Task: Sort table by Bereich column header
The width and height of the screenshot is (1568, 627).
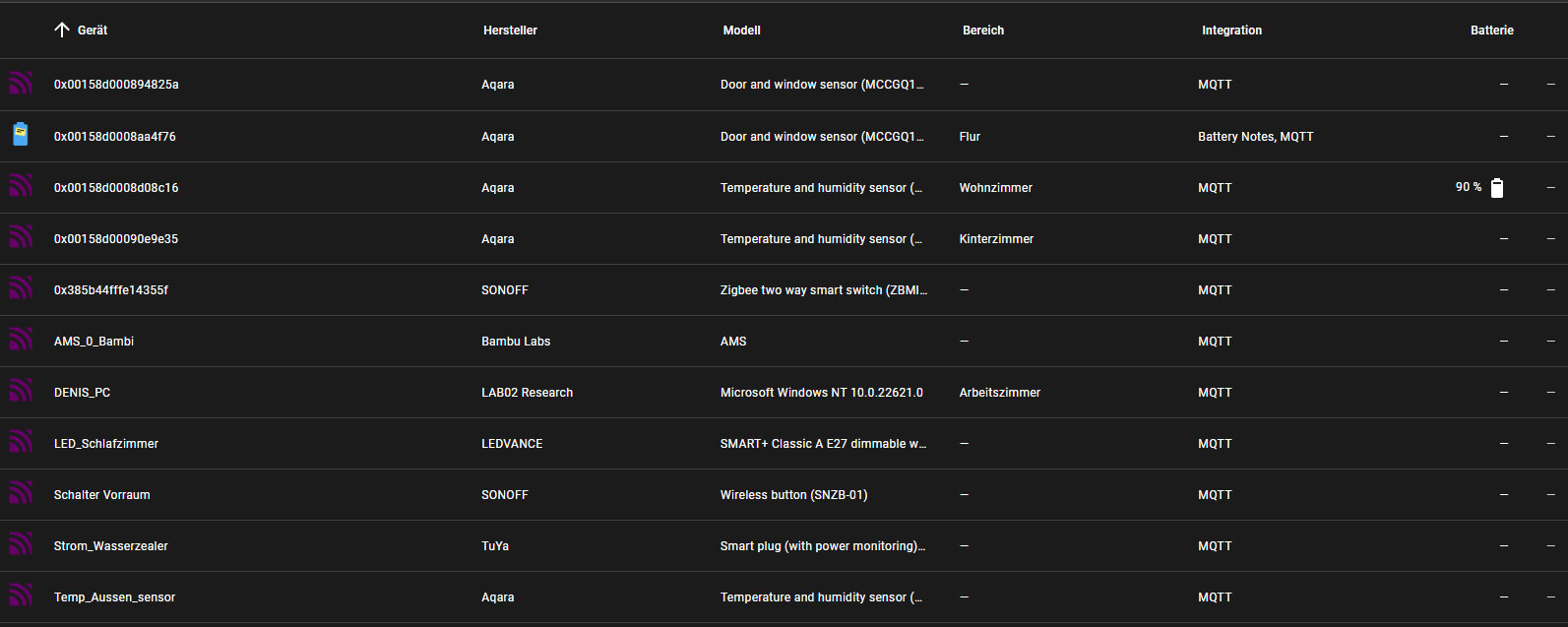Action: [x=982, y=31]
